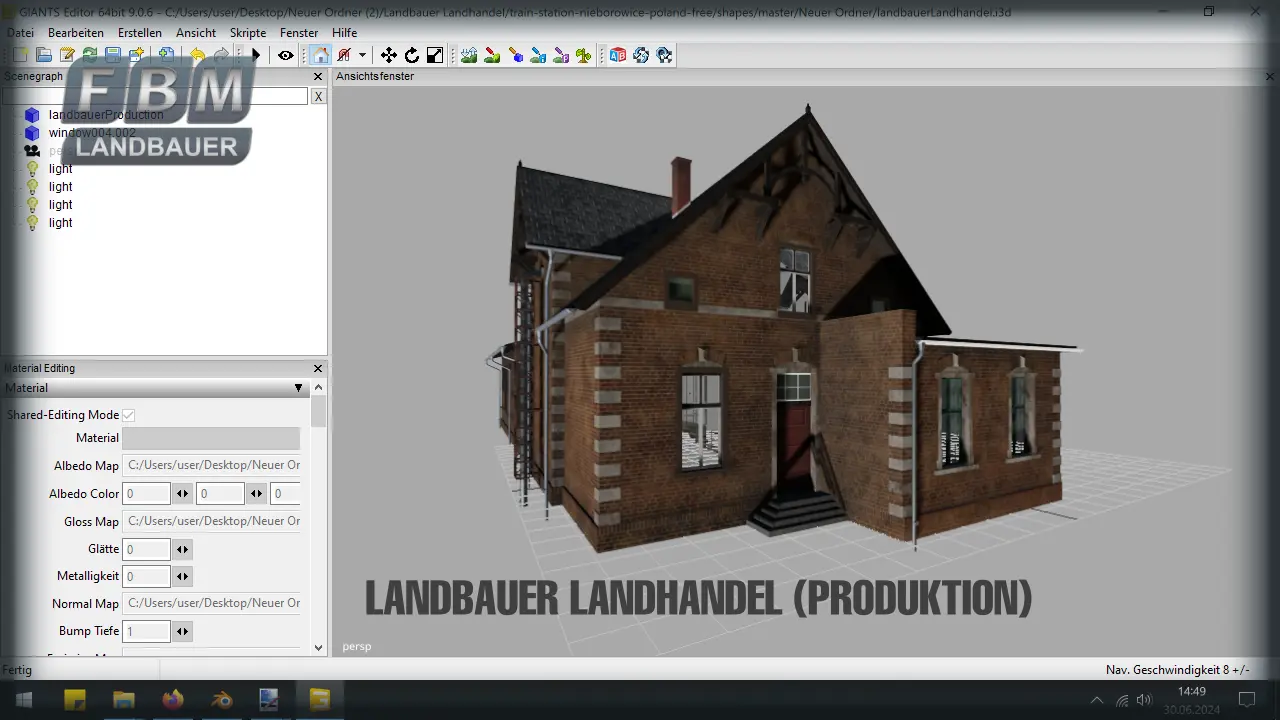Open the dropdown arrow beside crossed-out icon
This screenshot has width=1280, height=720.
coord(362,55)
